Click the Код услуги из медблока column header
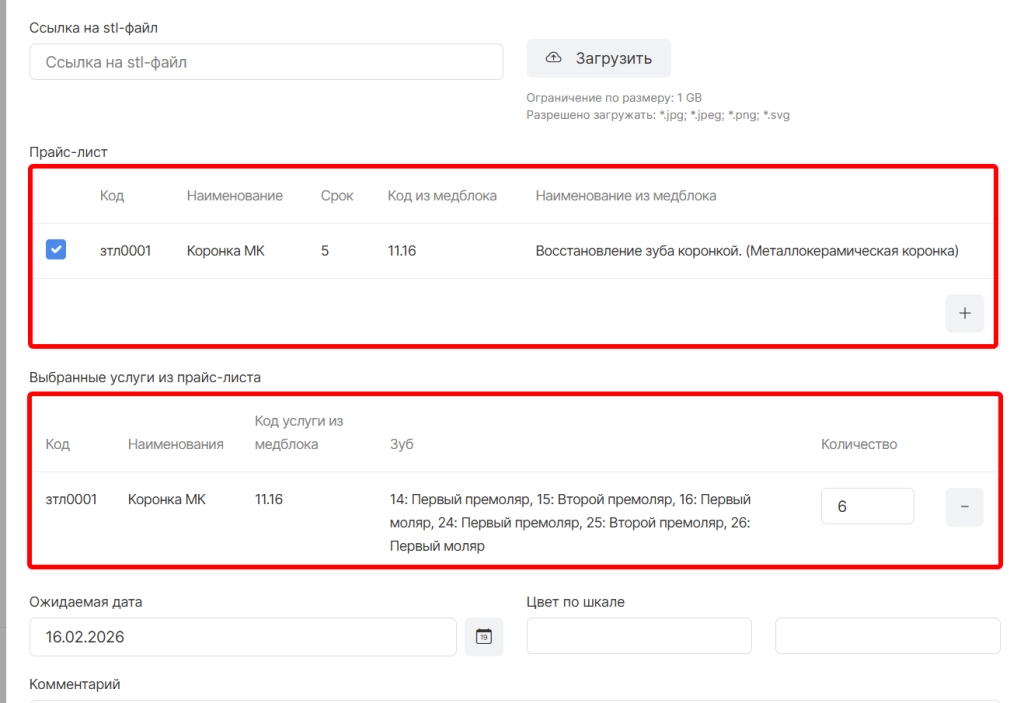1024x703 pixels. 299,433
